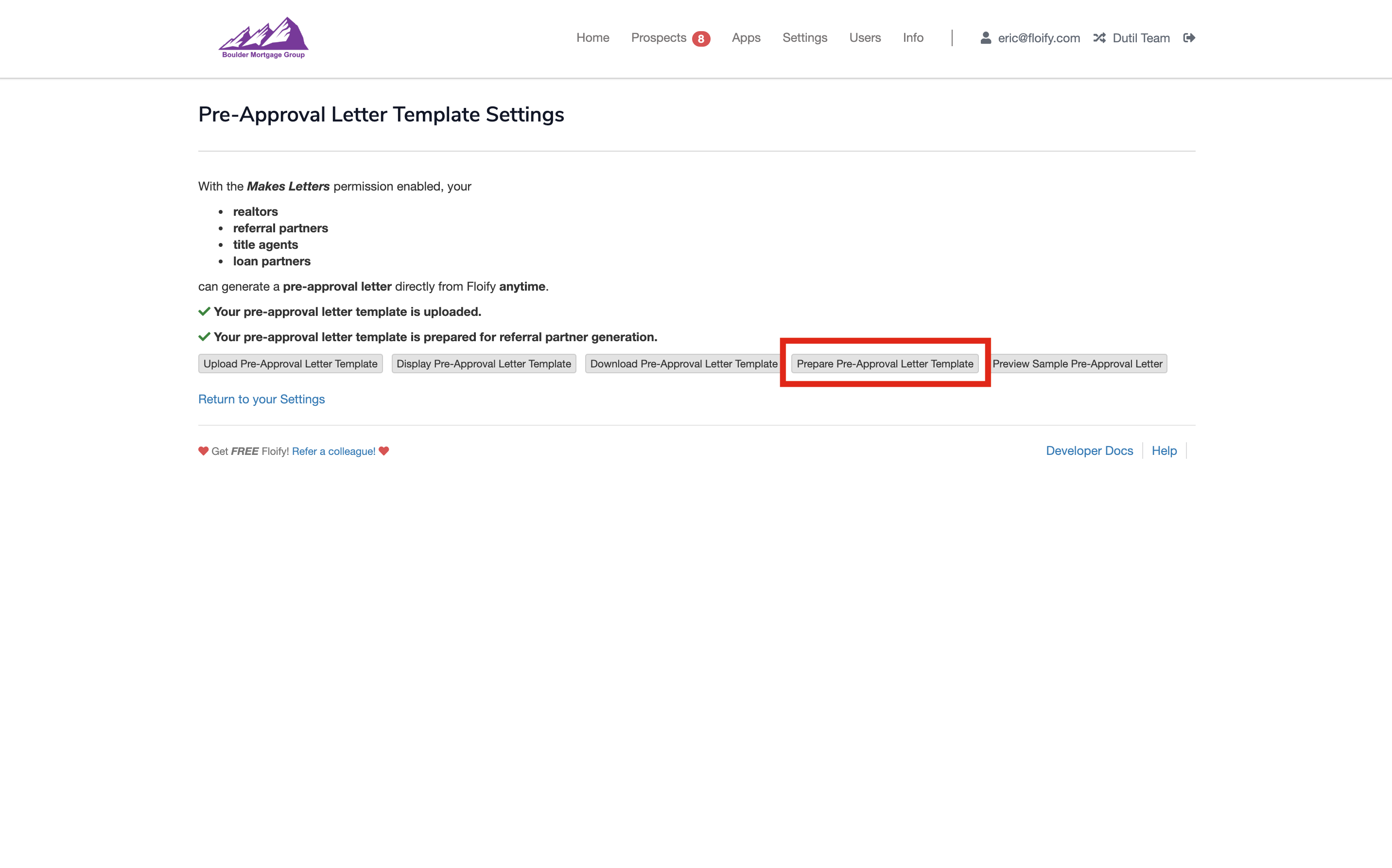Go to the Prospects page

659,38
